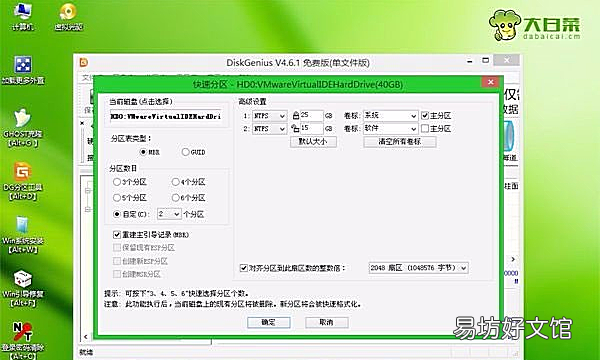Open volume label dropdown showing 软件
This screenshot has width=600, height=360.
pyautogui.click(x=390, y=129)
